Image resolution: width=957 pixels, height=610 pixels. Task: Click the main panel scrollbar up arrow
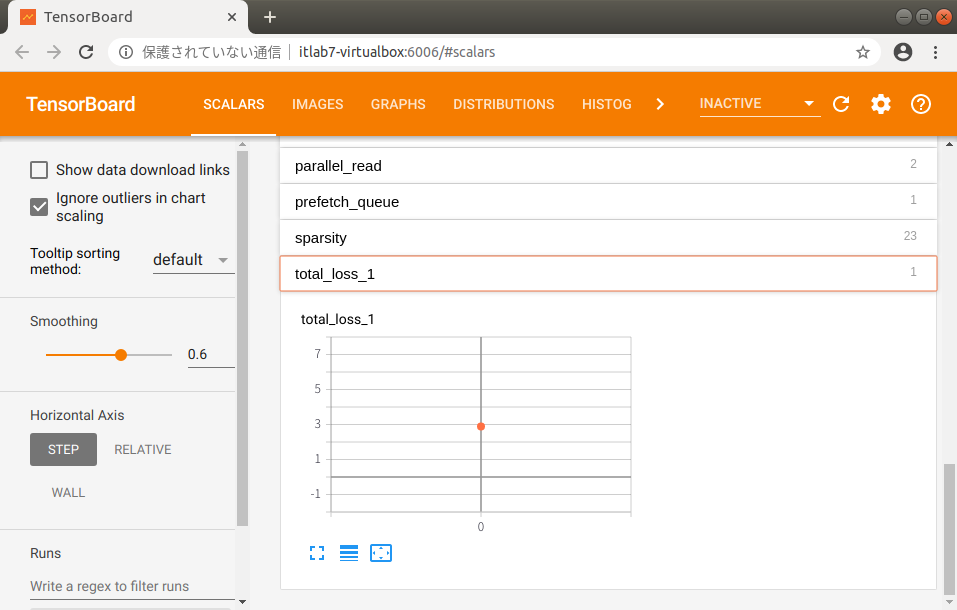coord(948,144)
